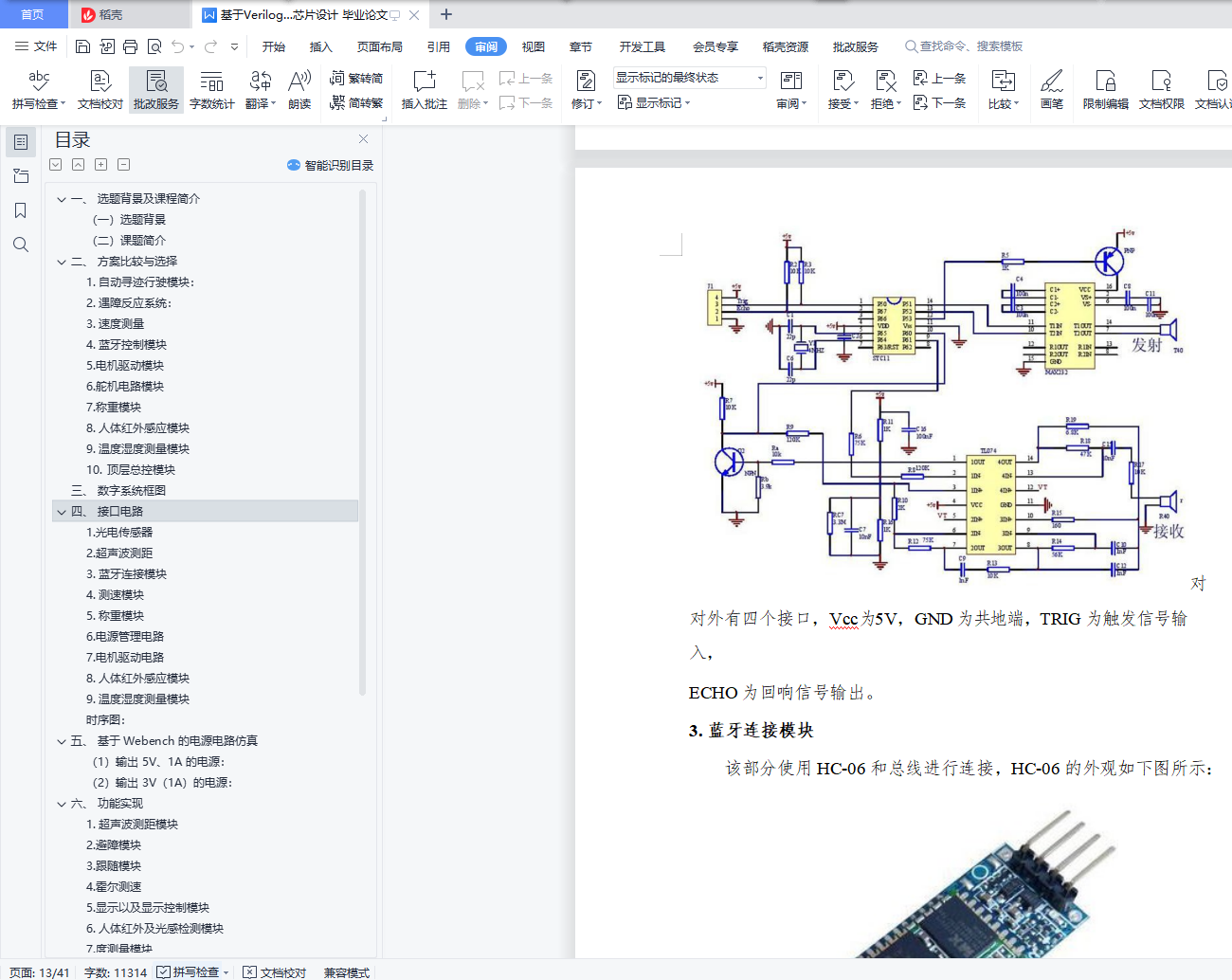Jump to 4. 蓝牙控制模块 in the outline
The height and width of the screenshot is (980, 1232).
point(126,345)
